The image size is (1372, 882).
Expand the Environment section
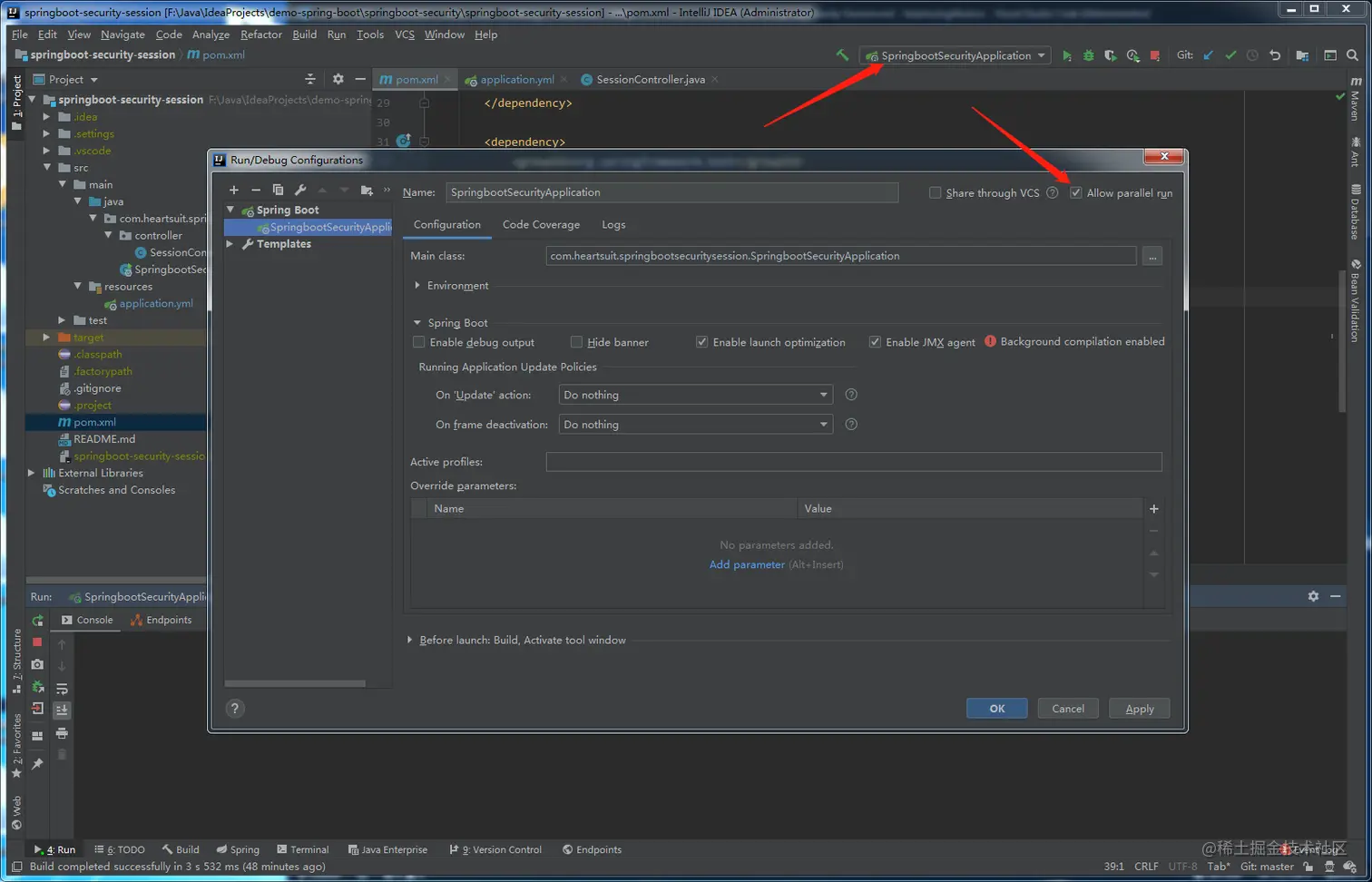click(417, 286)
